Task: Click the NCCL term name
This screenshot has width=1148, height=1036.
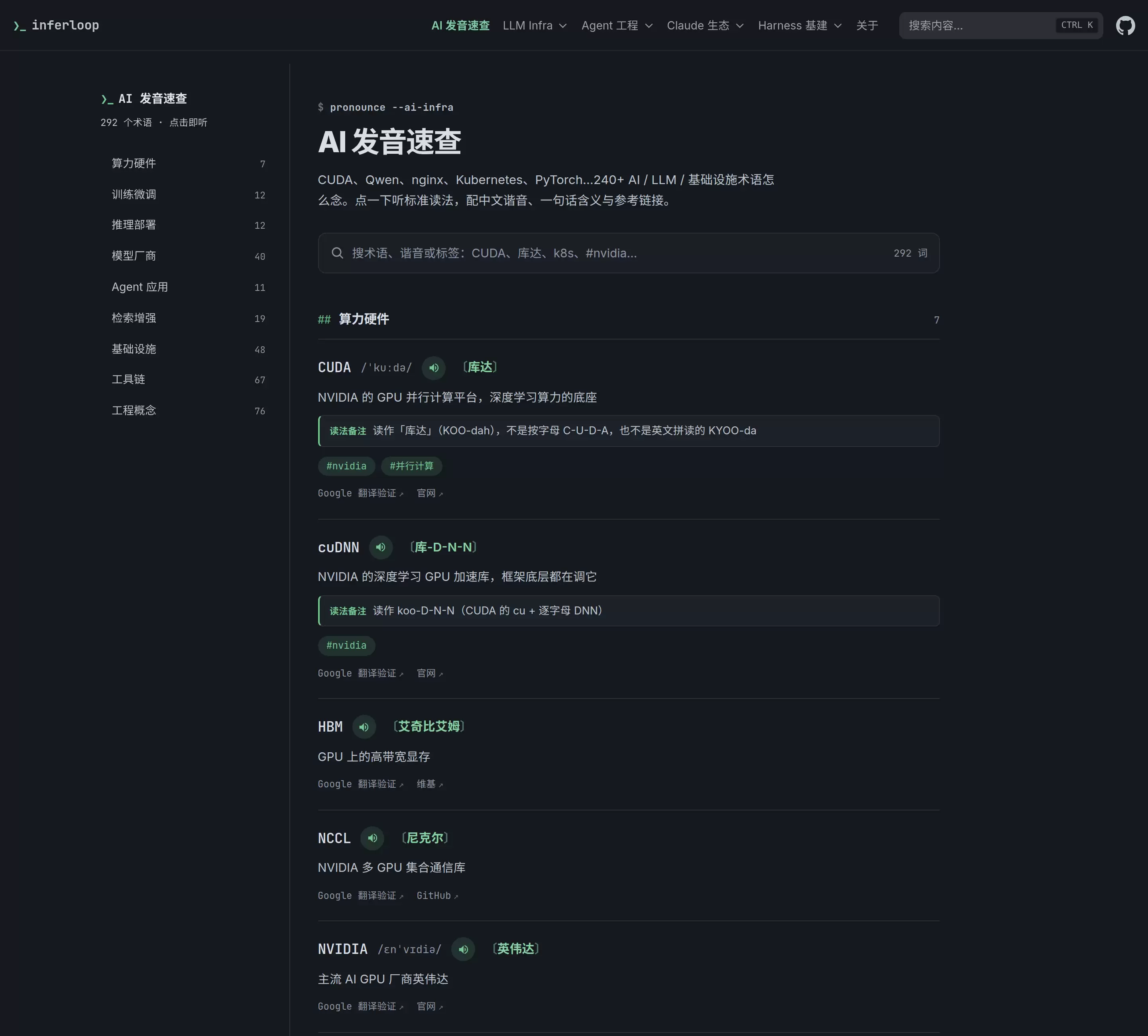Action: click(x=334, y=838)
